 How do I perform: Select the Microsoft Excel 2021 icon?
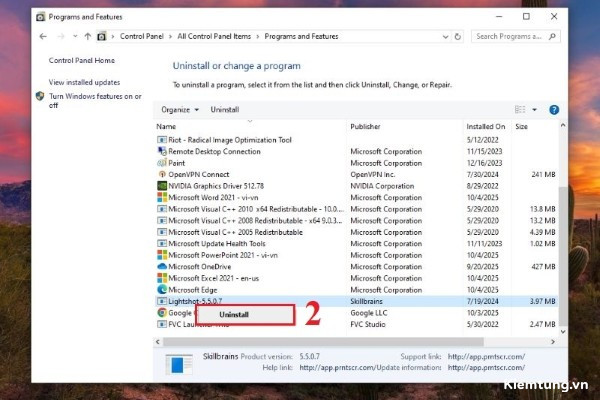(x=162, y=278)
